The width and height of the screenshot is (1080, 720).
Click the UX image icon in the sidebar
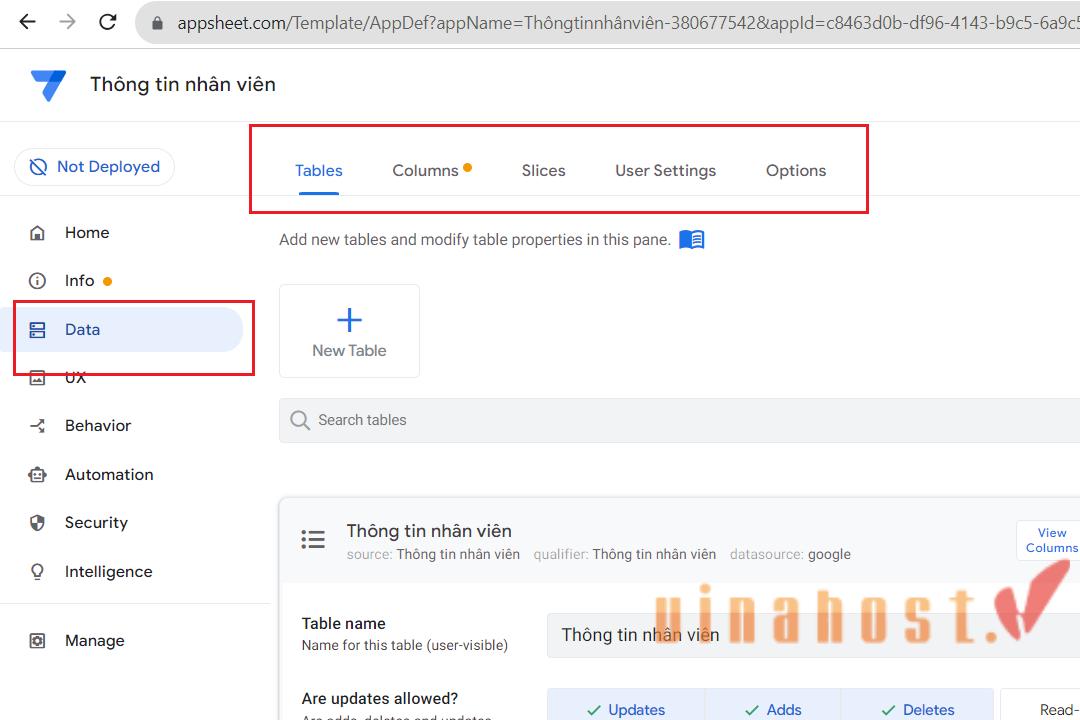click(37, 378)
